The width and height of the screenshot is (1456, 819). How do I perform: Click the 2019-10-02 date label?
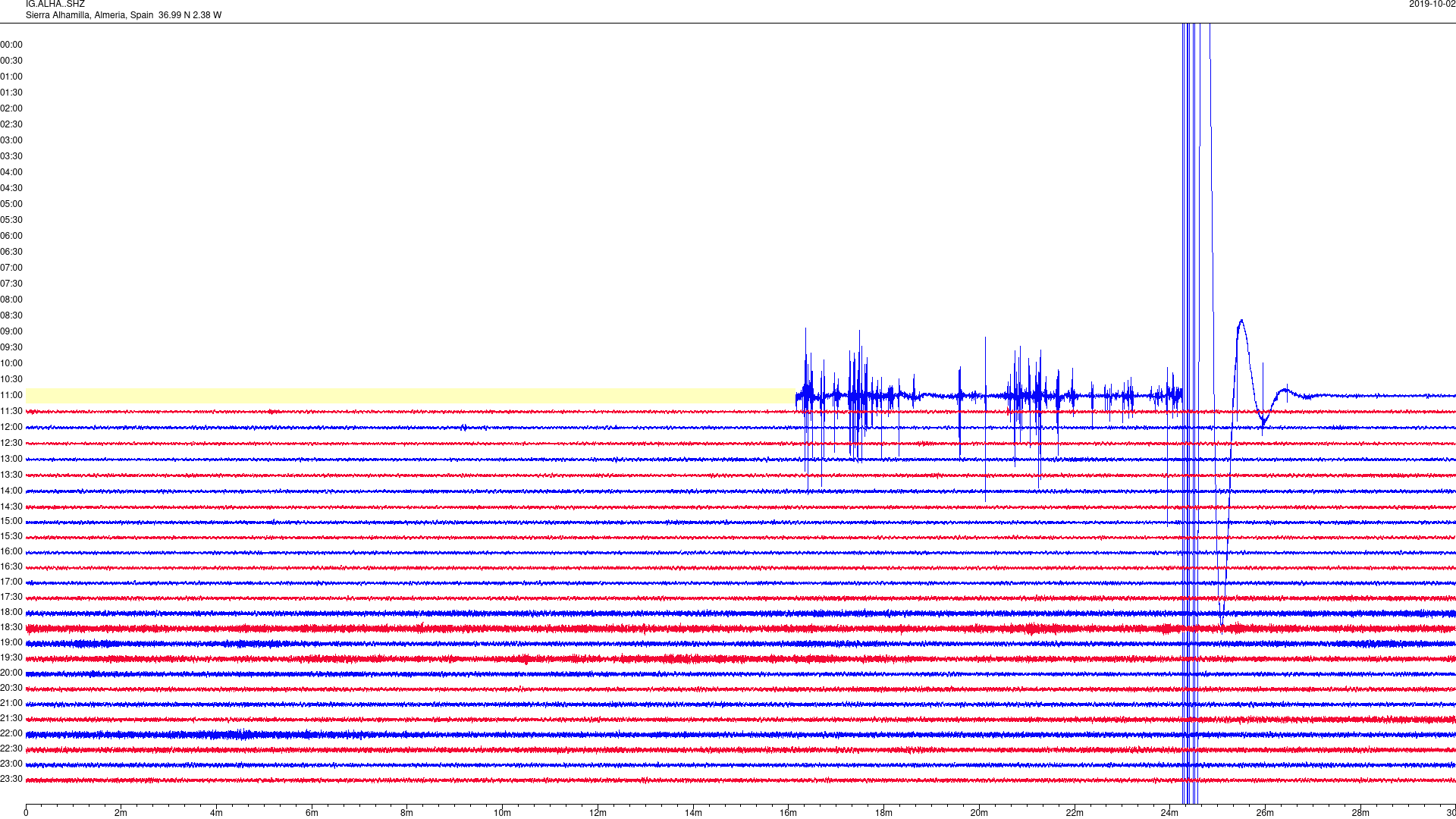pos(1432,5)
